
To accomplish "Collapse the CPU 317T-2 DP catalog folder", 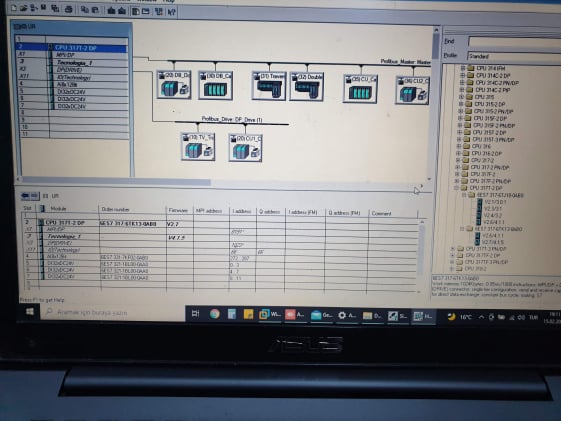I will click(x=457, y=188).
